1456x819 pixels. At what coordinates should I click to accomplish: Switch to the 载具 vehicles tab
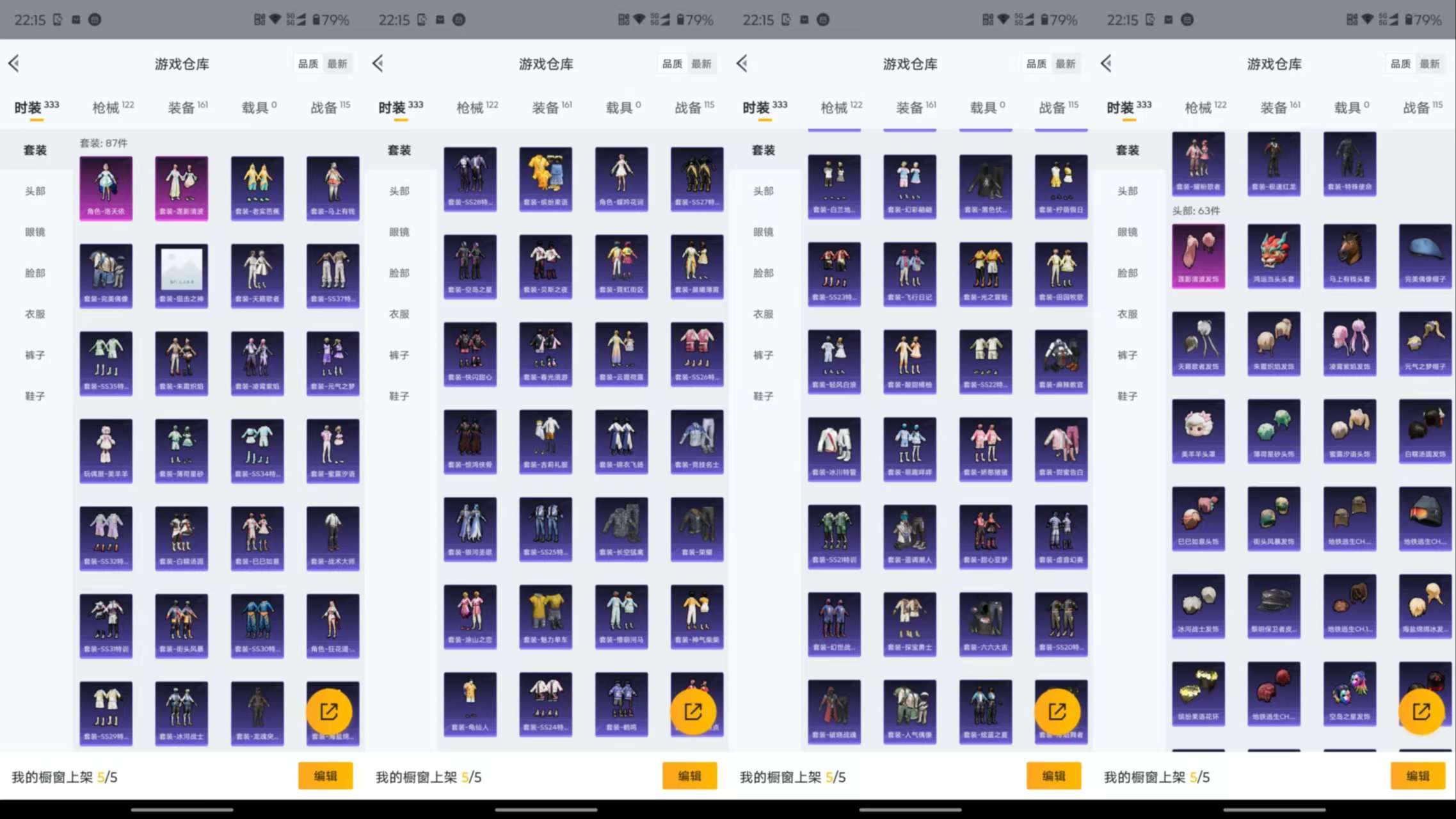255,106
